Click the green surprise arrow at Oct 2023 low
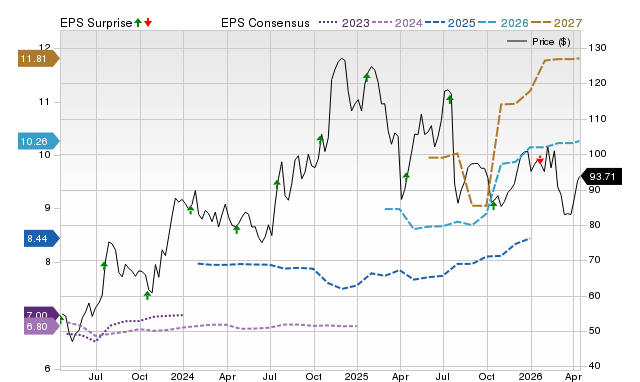 (147, 295)
